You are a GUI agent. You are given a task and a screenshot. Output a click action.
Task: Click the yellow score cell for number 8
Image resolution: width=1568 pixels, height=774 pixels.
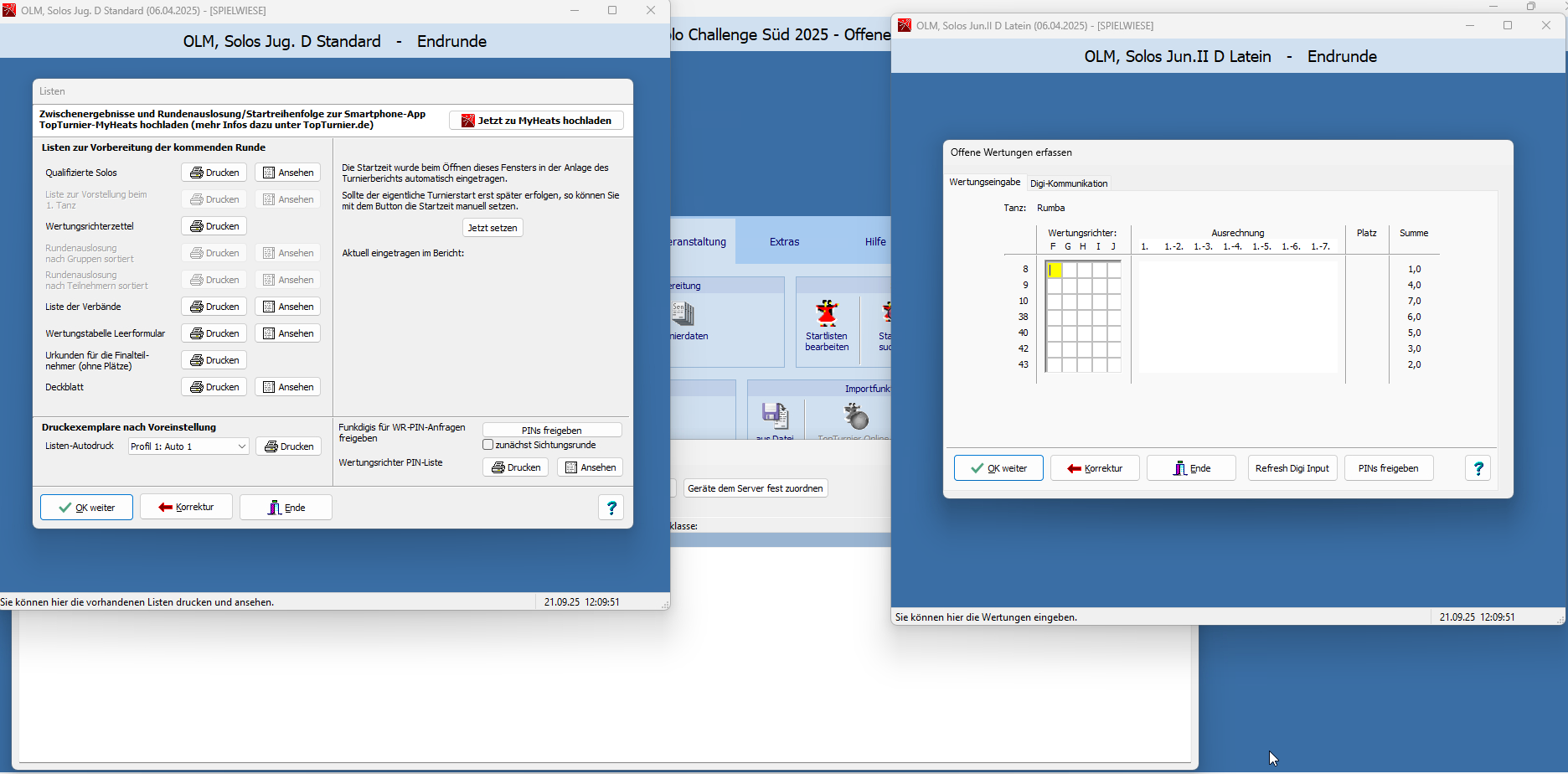pos(1054,270)
